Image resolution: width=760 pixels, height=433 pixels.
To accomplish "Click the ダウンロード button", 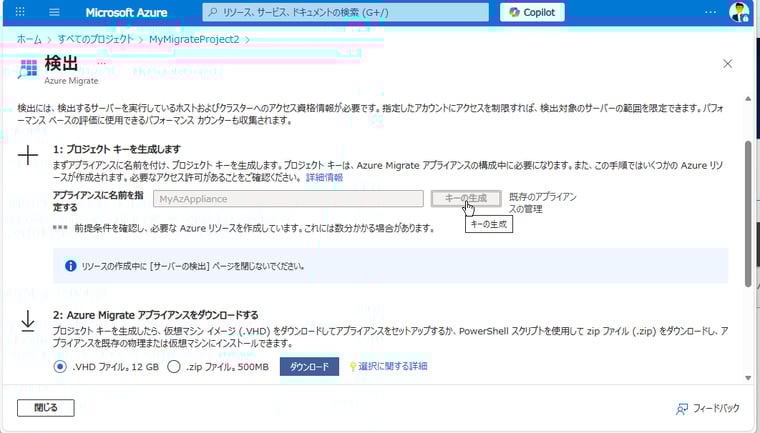I will 309,367.
